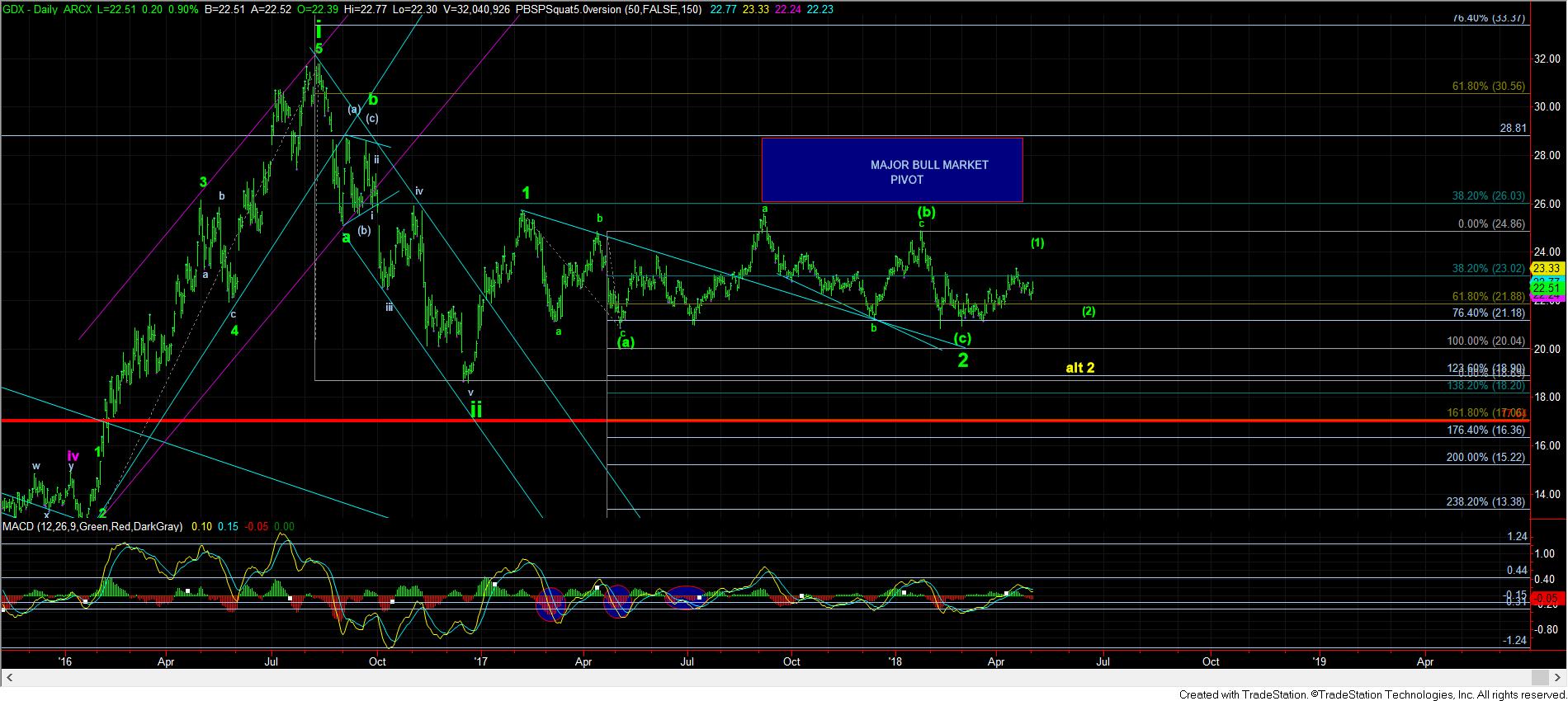Select the 38.20% (23.02) Fibonacci label
The width and height of the screenshot is (1568, 701).
pyautogui.click(x=1489, y=268)
